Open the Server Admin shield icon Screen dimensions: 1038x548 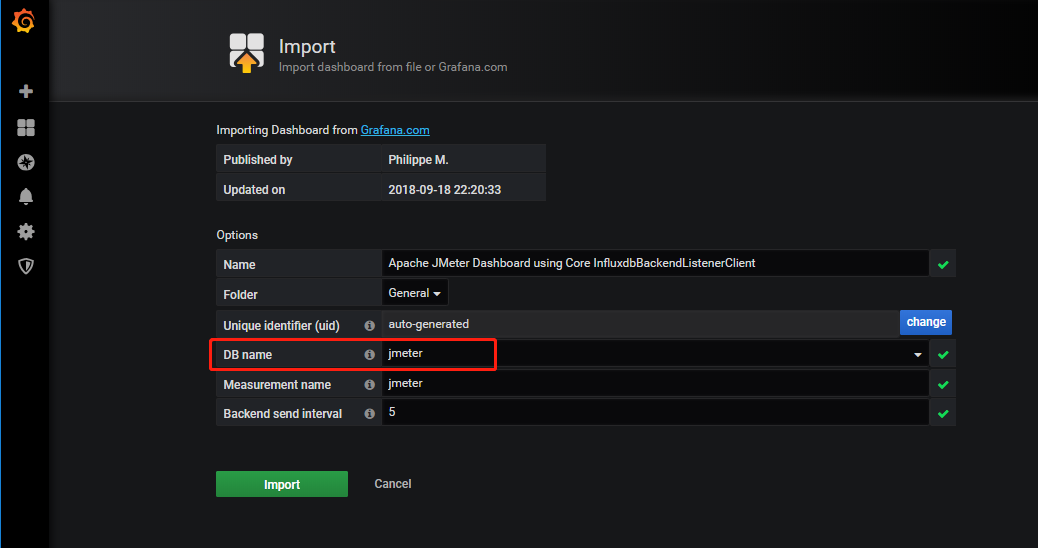pyautogui.click(x=26, y=266)
